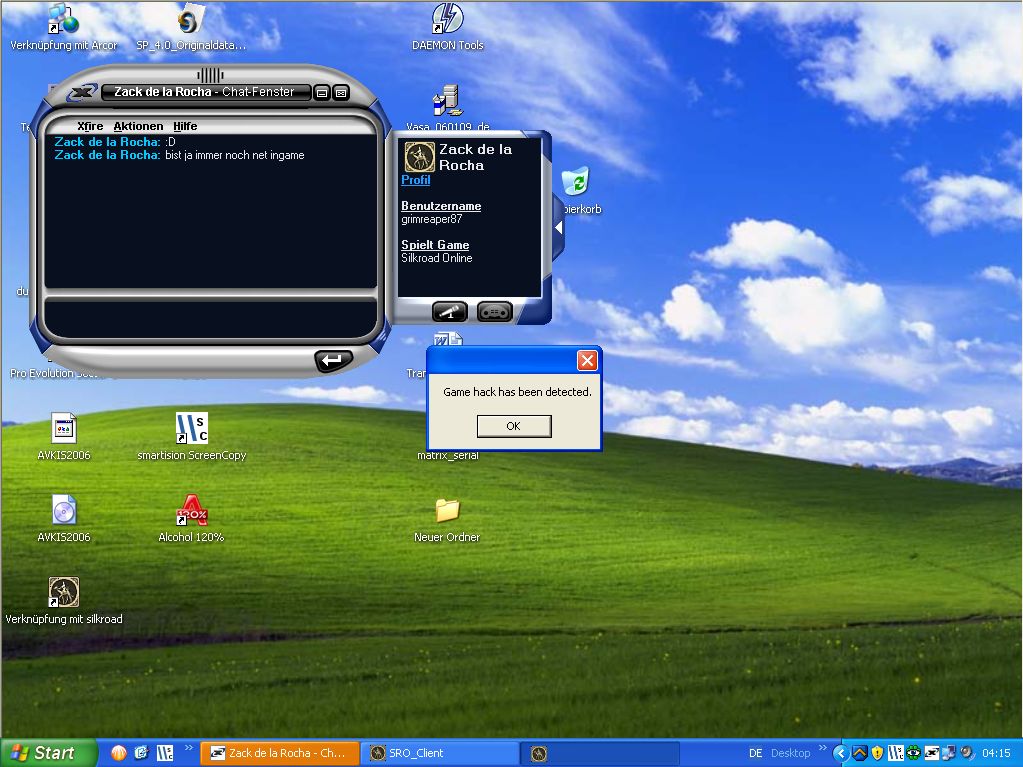The height and width of the screenshot is (767, 1023).
Task: Click the Silkroad game avatar in profile panel
Action: (x=418, y=157)
